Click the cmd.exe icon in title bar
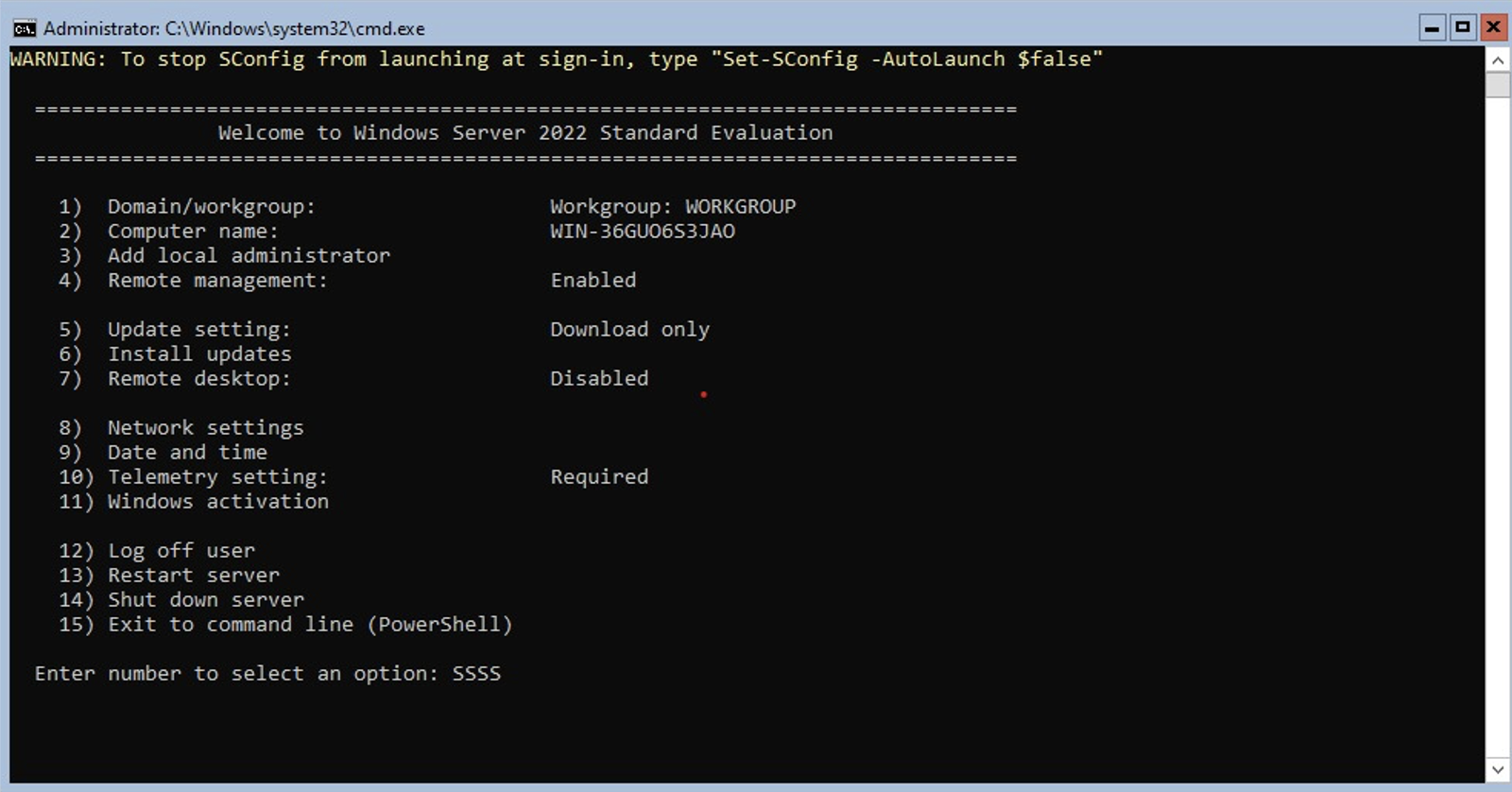 pyautogui.click(x=25, y=28)
